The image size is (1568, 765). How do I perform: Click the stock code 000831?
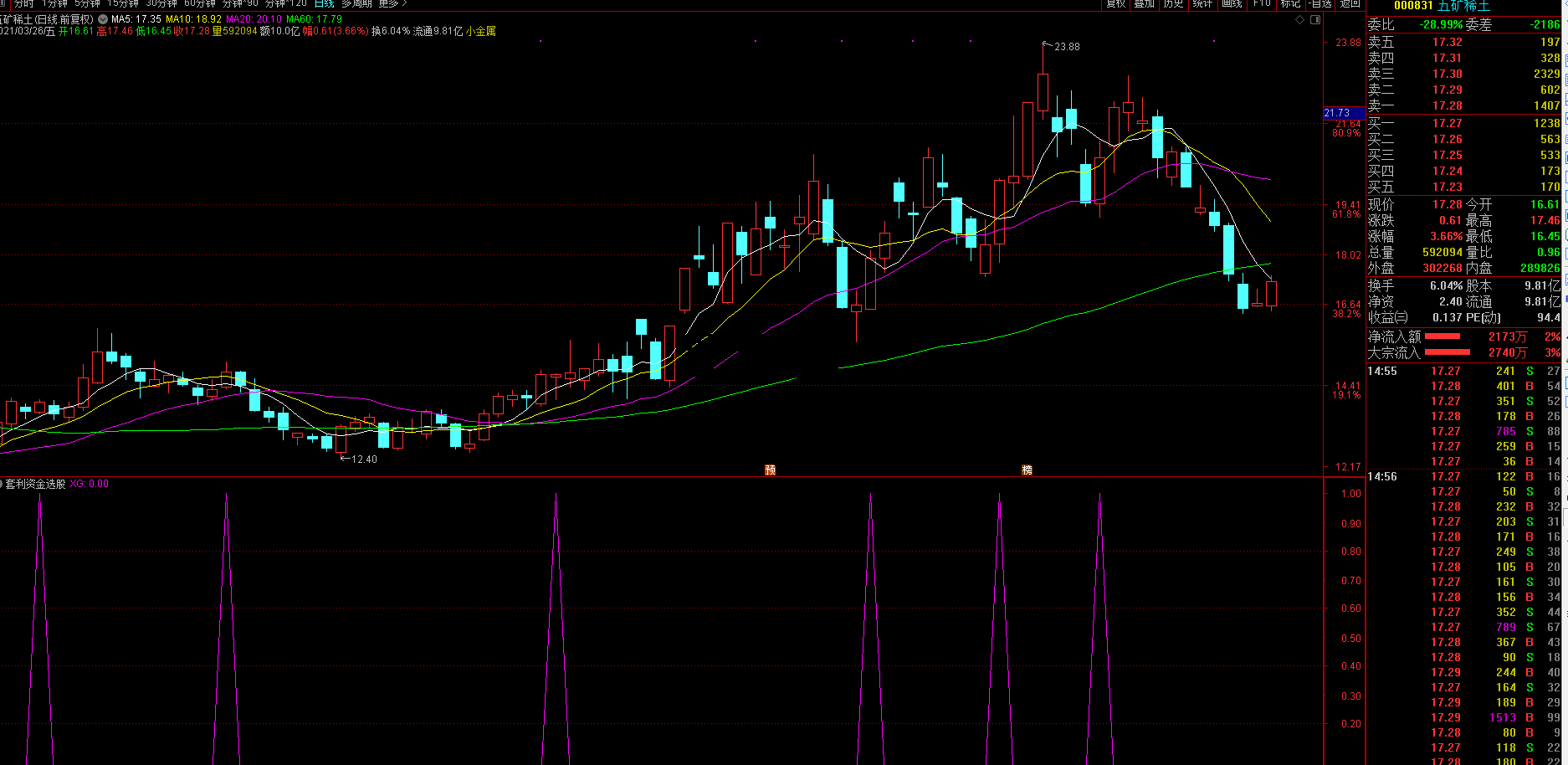pos(1413,5)
